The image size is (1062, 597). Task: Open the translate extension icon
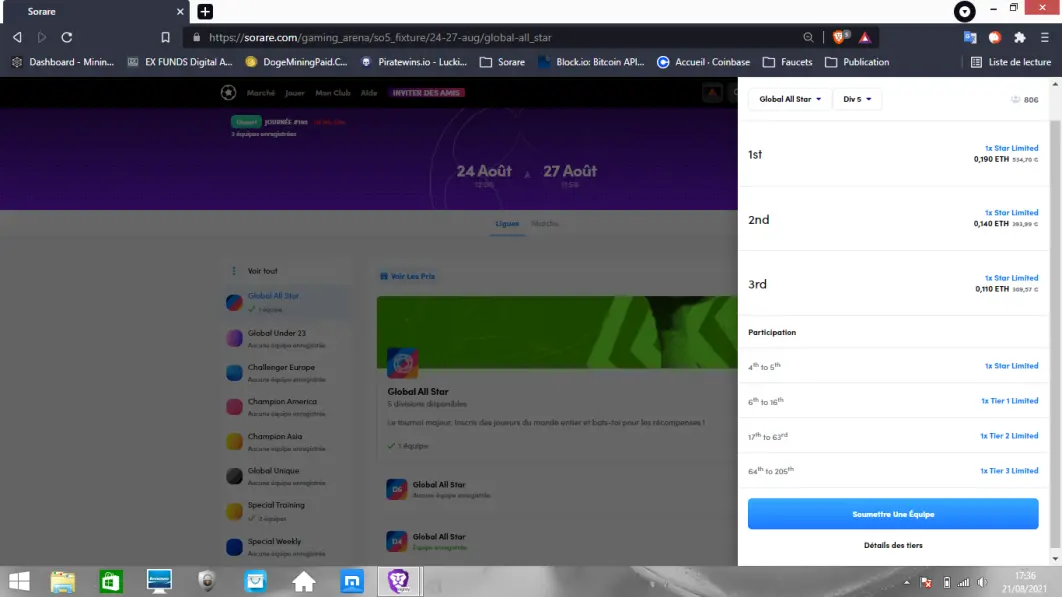tap(970, 37)
